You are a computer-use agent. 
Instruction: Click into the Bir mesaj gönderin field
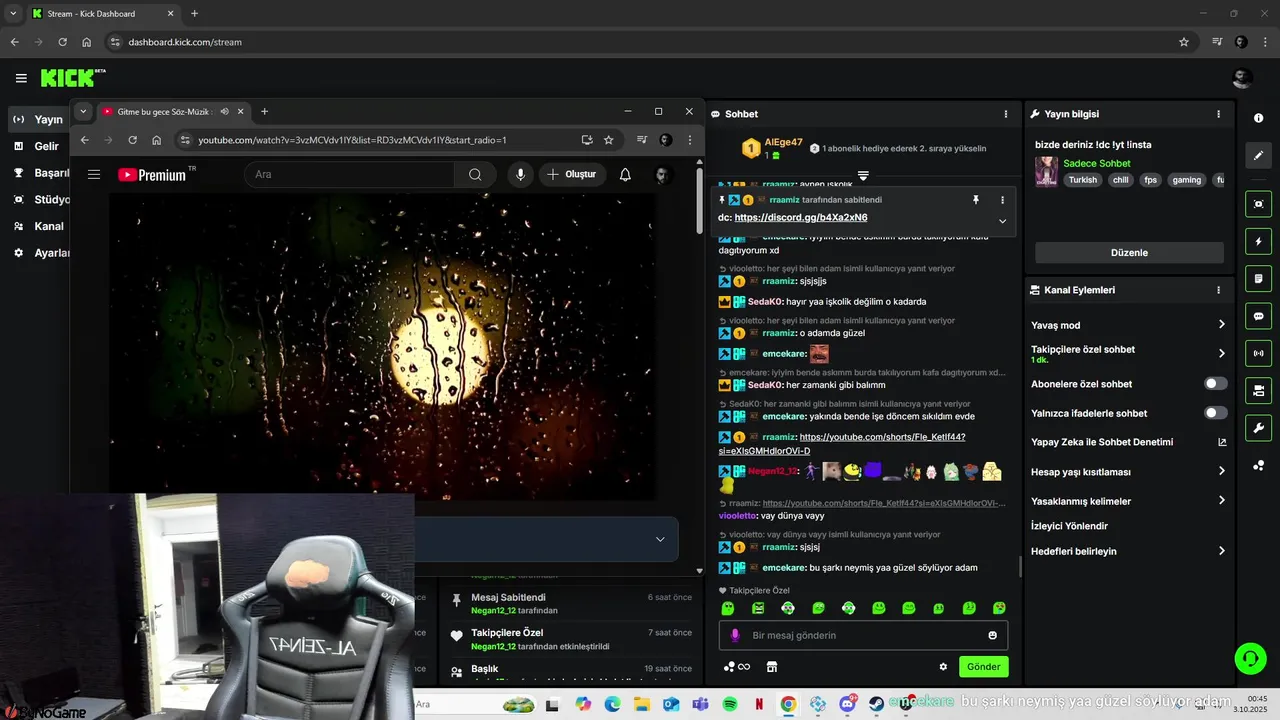pos(863,635)
